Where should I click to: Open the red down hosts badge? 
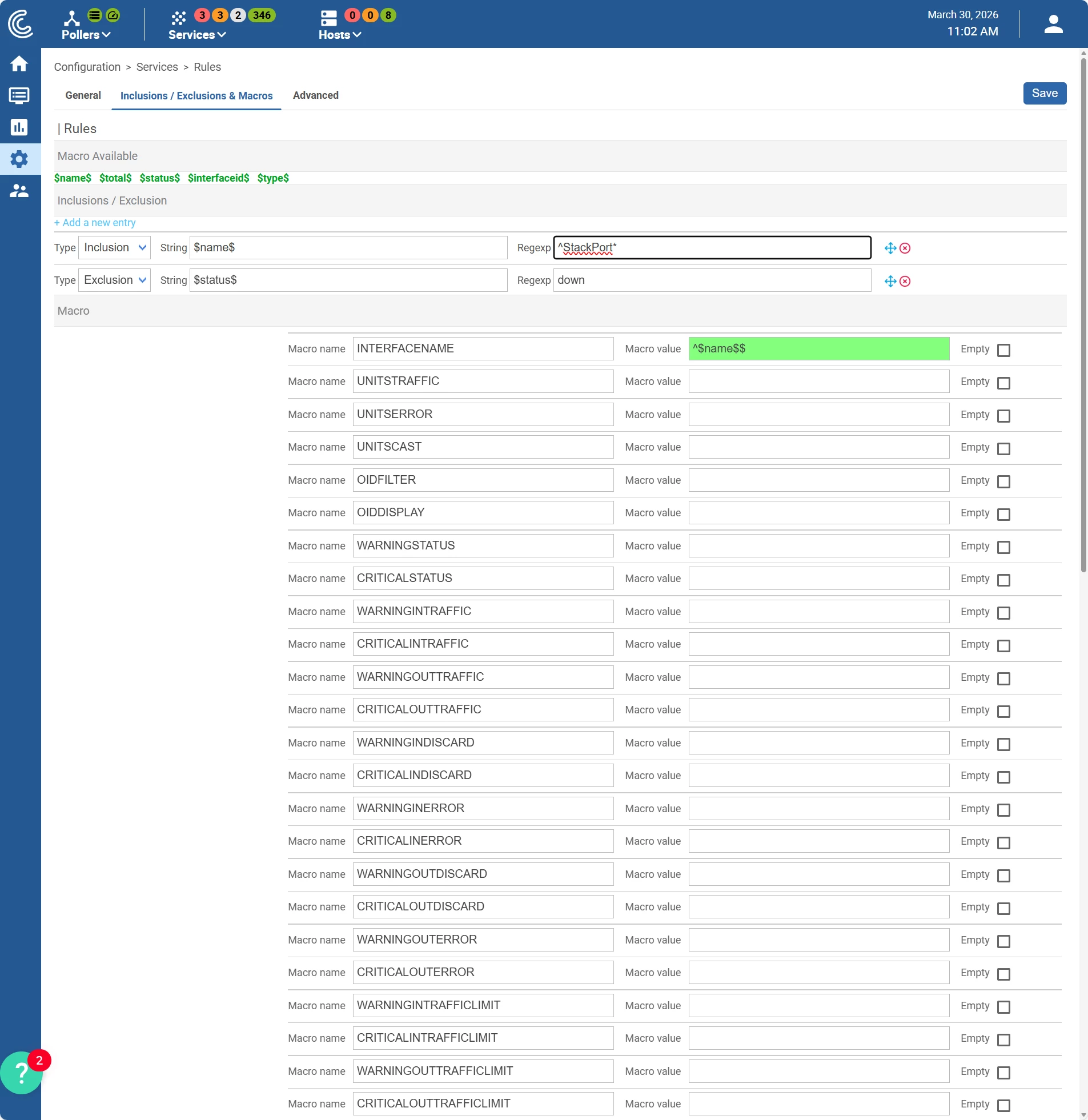tap(352, 15)
